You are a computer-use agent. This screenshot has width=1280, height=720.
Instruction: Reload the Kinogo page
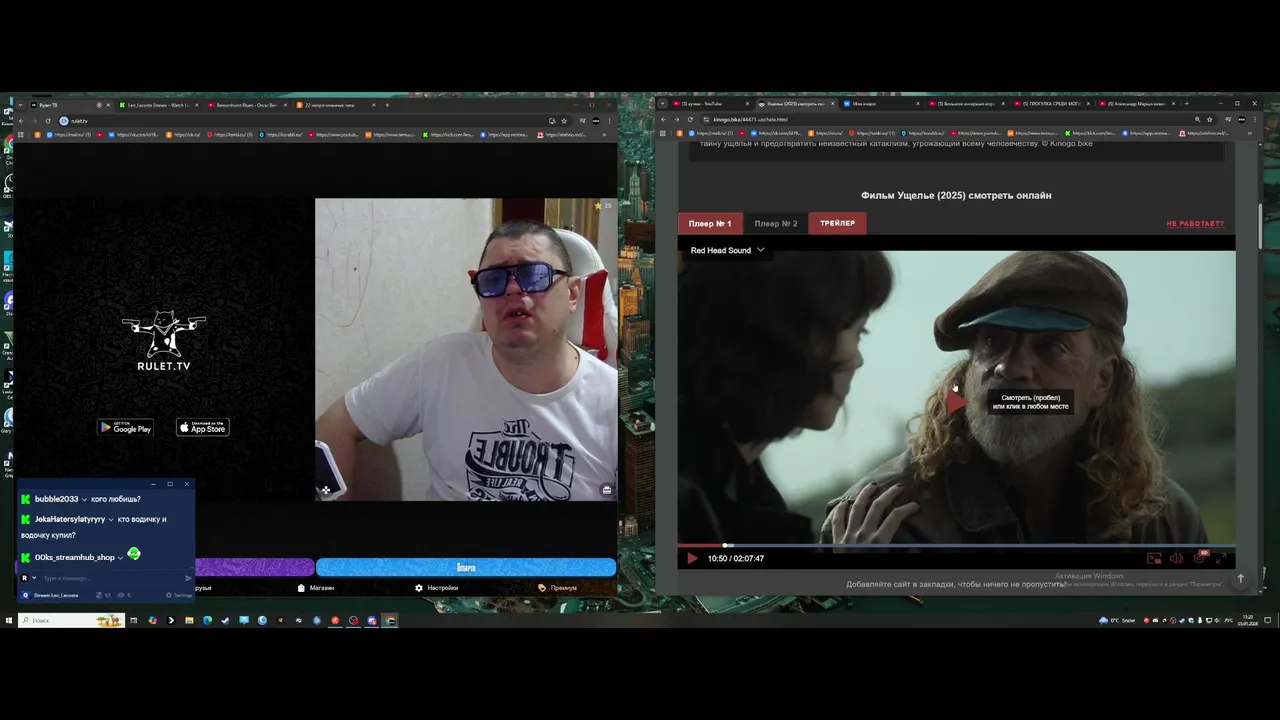(690, 119)
